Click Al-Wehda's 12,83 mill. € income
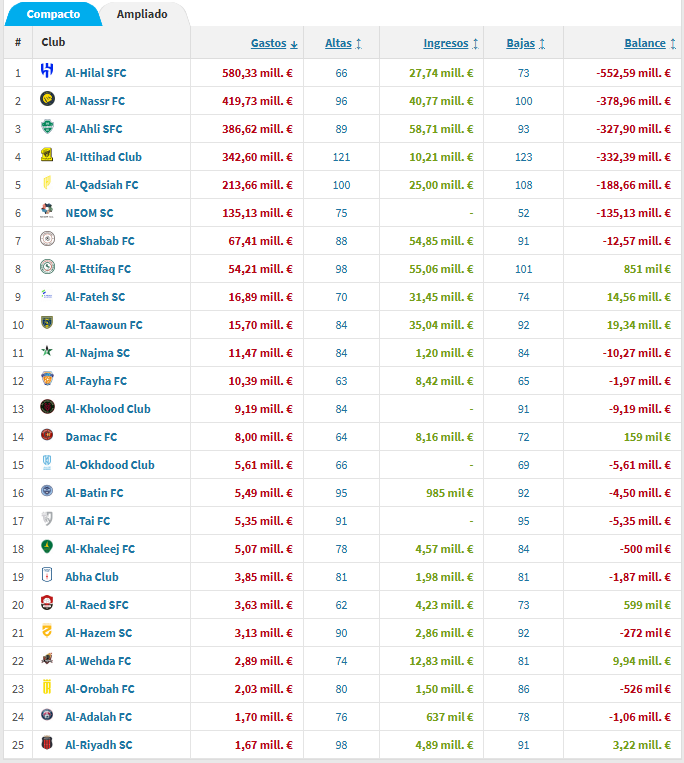Viewport: 684px width, 763px height. [x=441, y=661]
